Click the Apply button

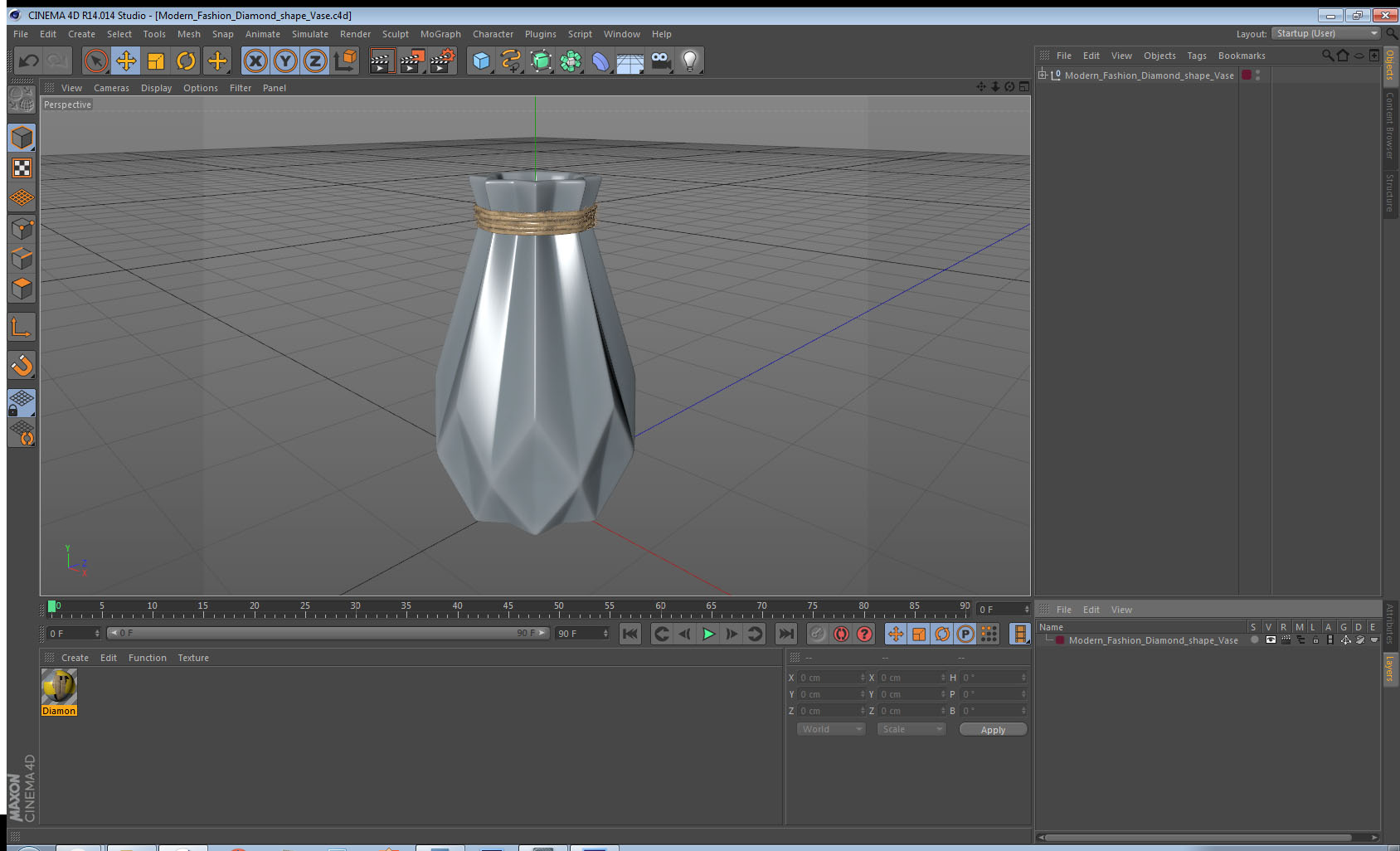coord(993,729)
